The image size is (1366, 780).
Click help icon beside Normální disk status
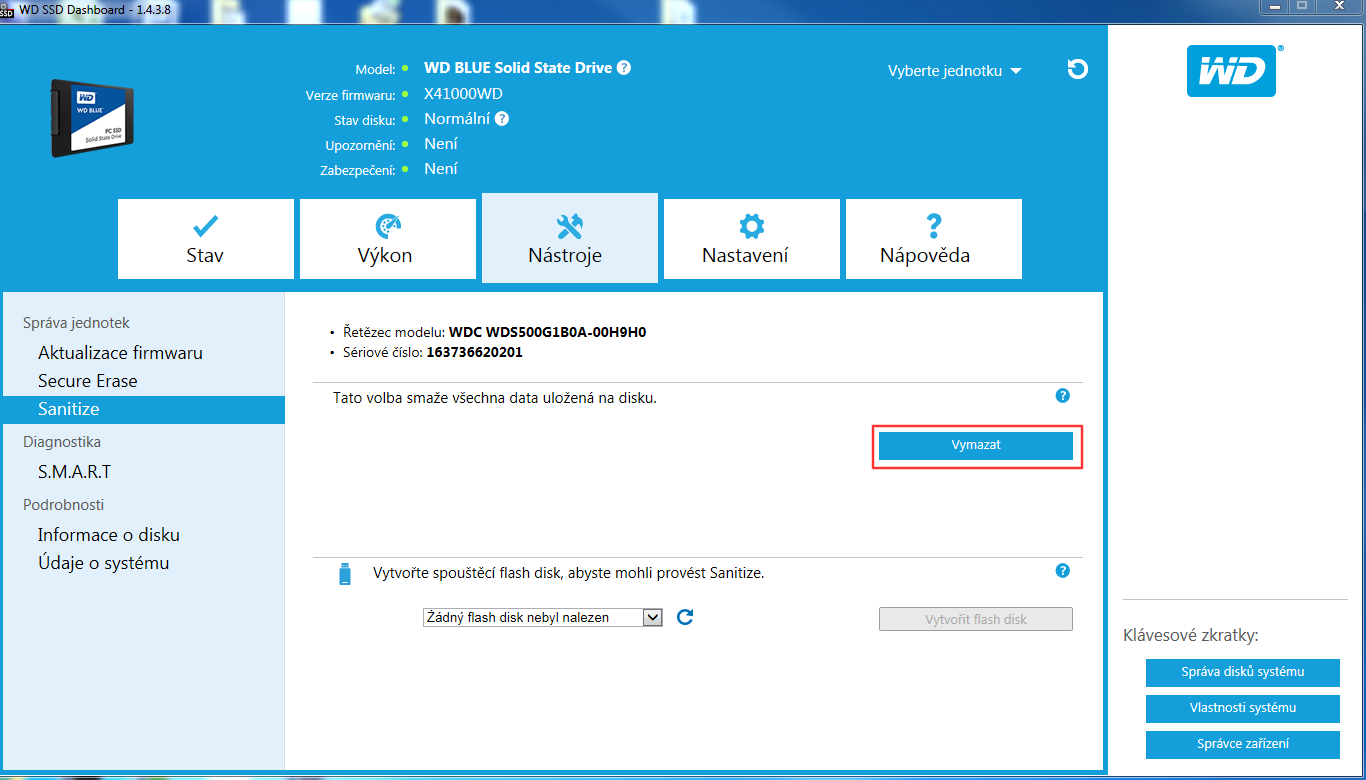tap(502, 119)
